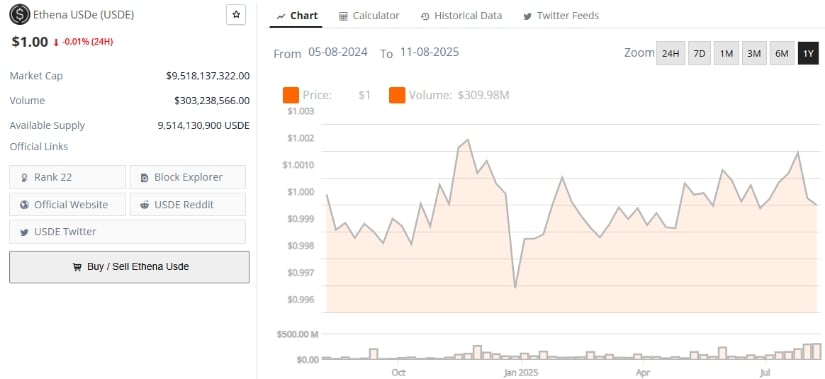The height and width of the screenshot is (379, 825).
Task: Click the globe icon beside Official Website
Action: click(x=24, y=205)
